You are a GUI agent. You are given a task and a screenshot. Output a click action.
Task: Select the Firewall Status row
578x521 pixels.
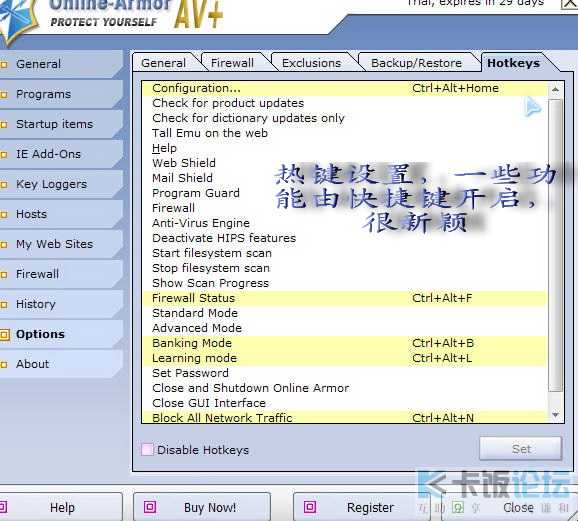tap(345, 298)
